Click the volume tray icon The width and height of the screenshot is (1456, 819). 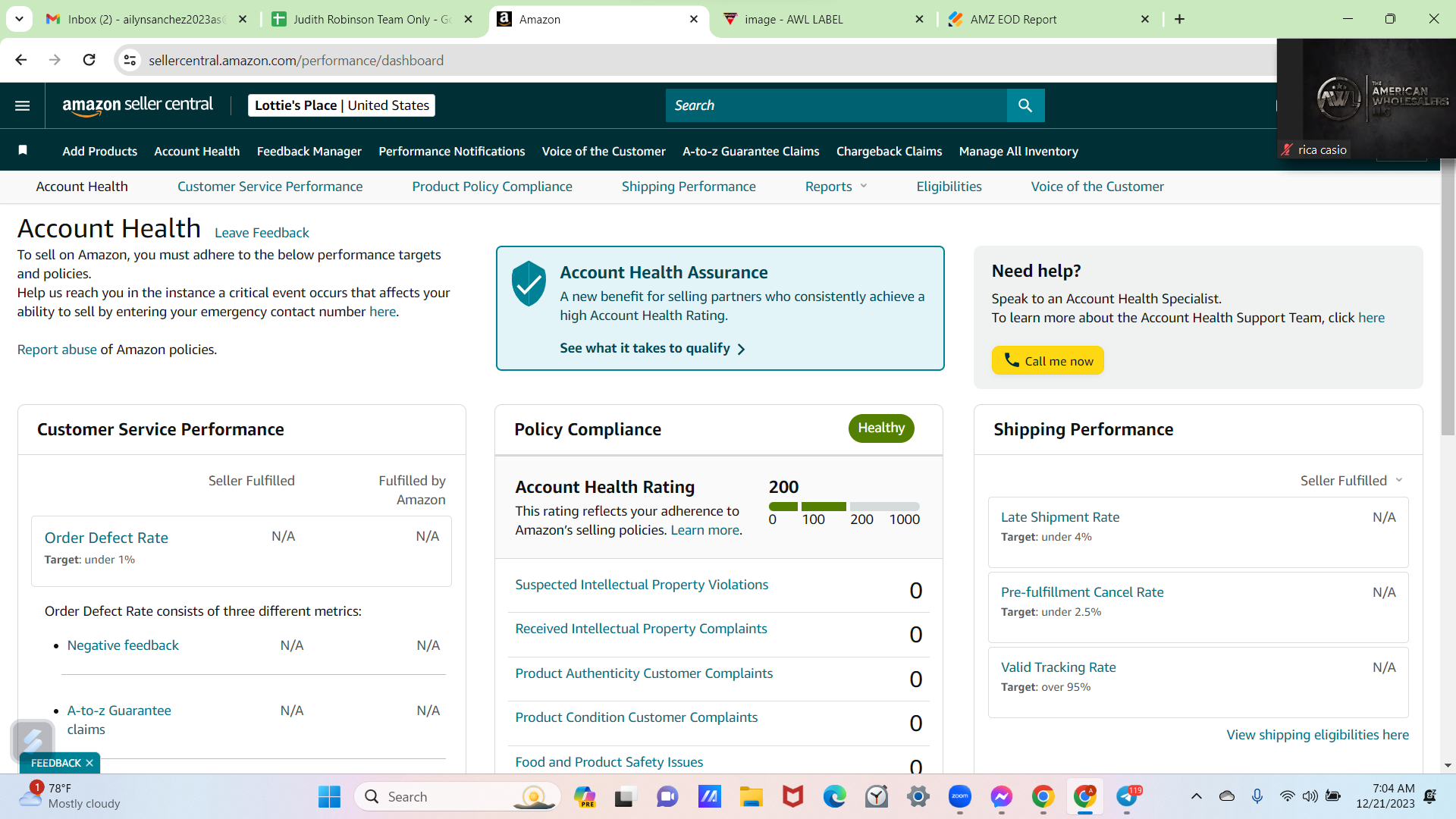1310,796
